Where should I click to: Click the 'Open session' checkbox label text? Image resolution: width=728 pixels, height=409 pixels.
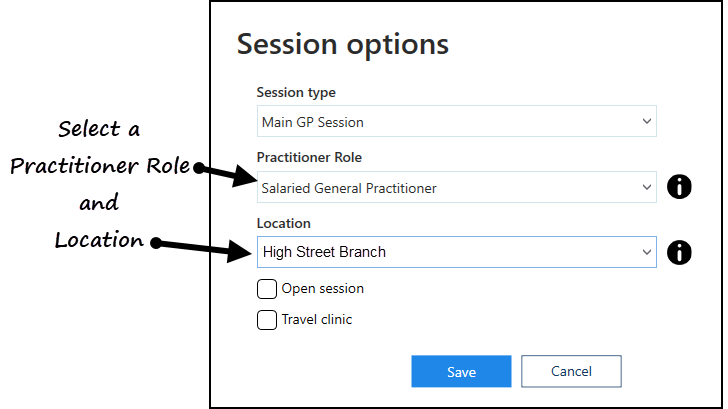click(x=323, y=289)
